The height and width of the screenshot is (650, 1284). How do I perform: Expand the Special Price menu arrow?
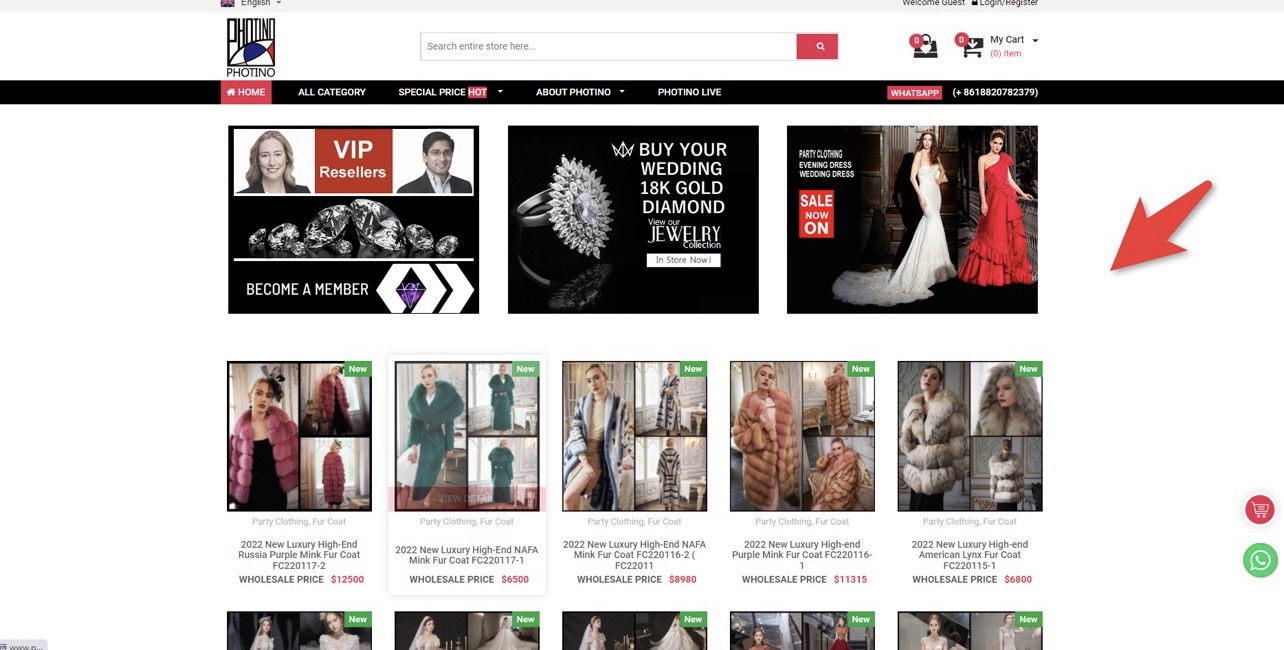click(500, 92)
